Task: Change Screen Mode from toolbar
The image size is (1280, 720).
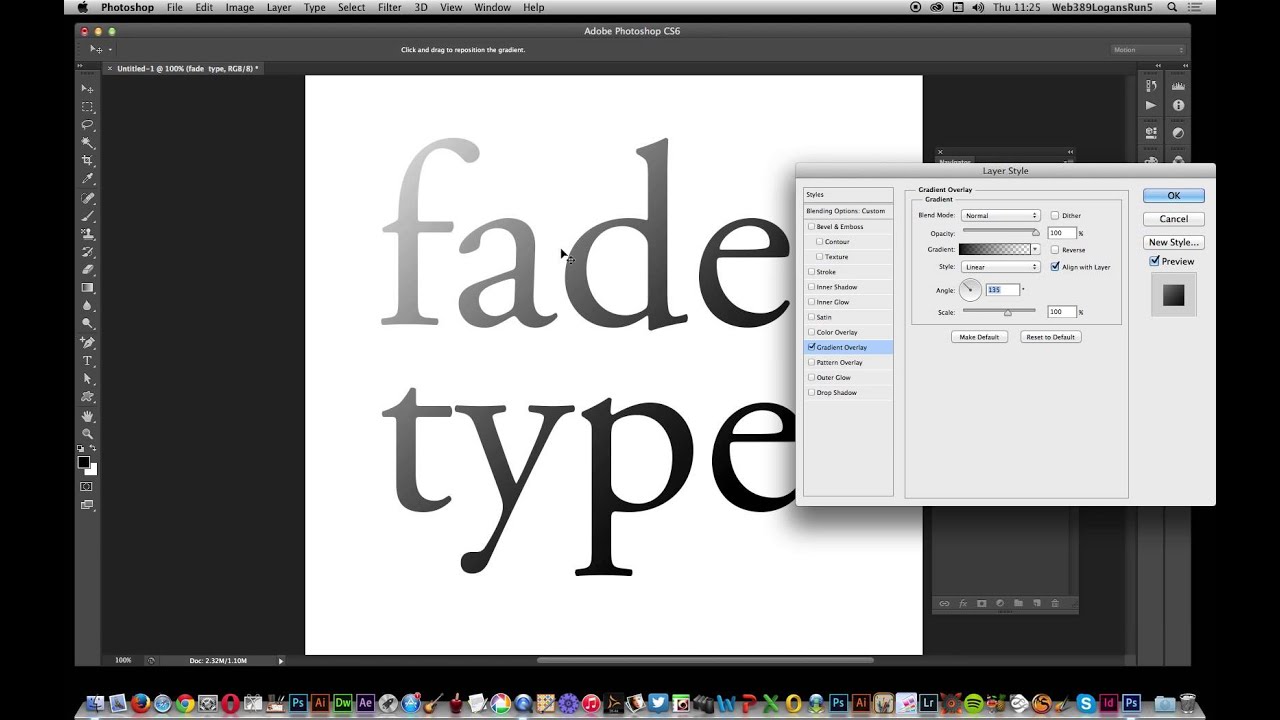Action: [x=87, y=506]
